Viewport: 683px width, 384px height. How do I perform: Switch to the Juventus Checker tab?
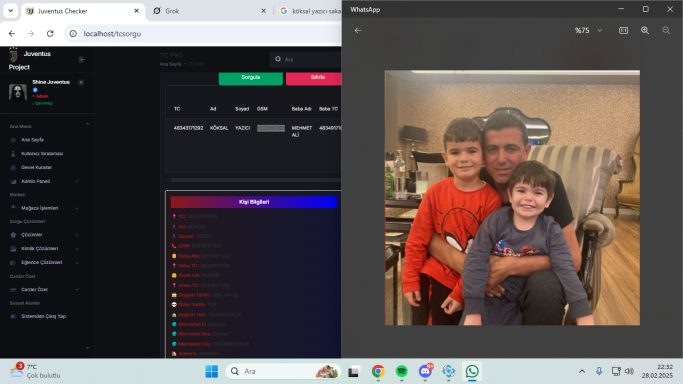click(82, 11)
